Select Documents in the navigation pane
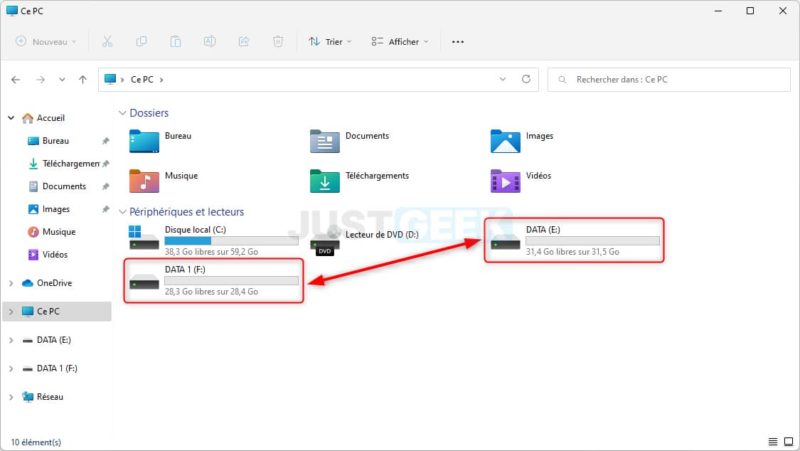Viewport: 800px width, 451px height. [x=64, y=186]
